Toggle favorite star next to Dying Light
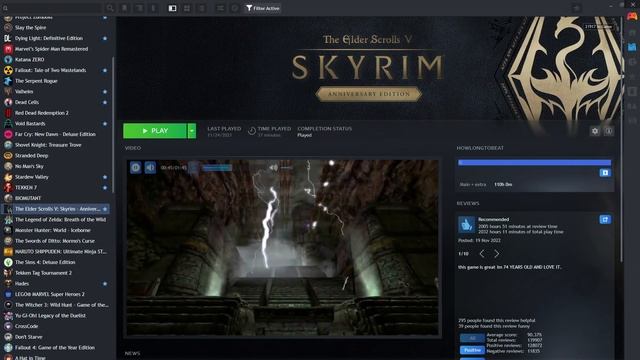640x360 pixels. [x=105, y=38]
